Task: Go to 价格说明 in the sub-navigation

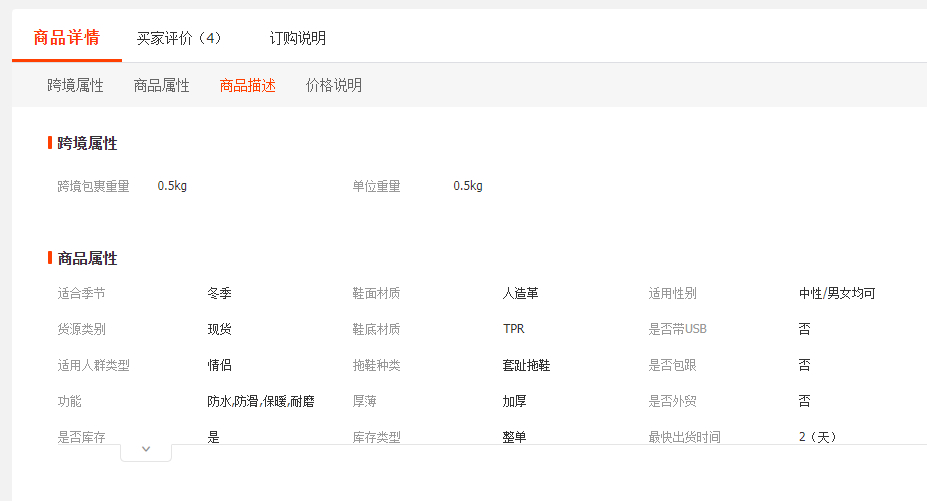Action: (x=333, y=85)
